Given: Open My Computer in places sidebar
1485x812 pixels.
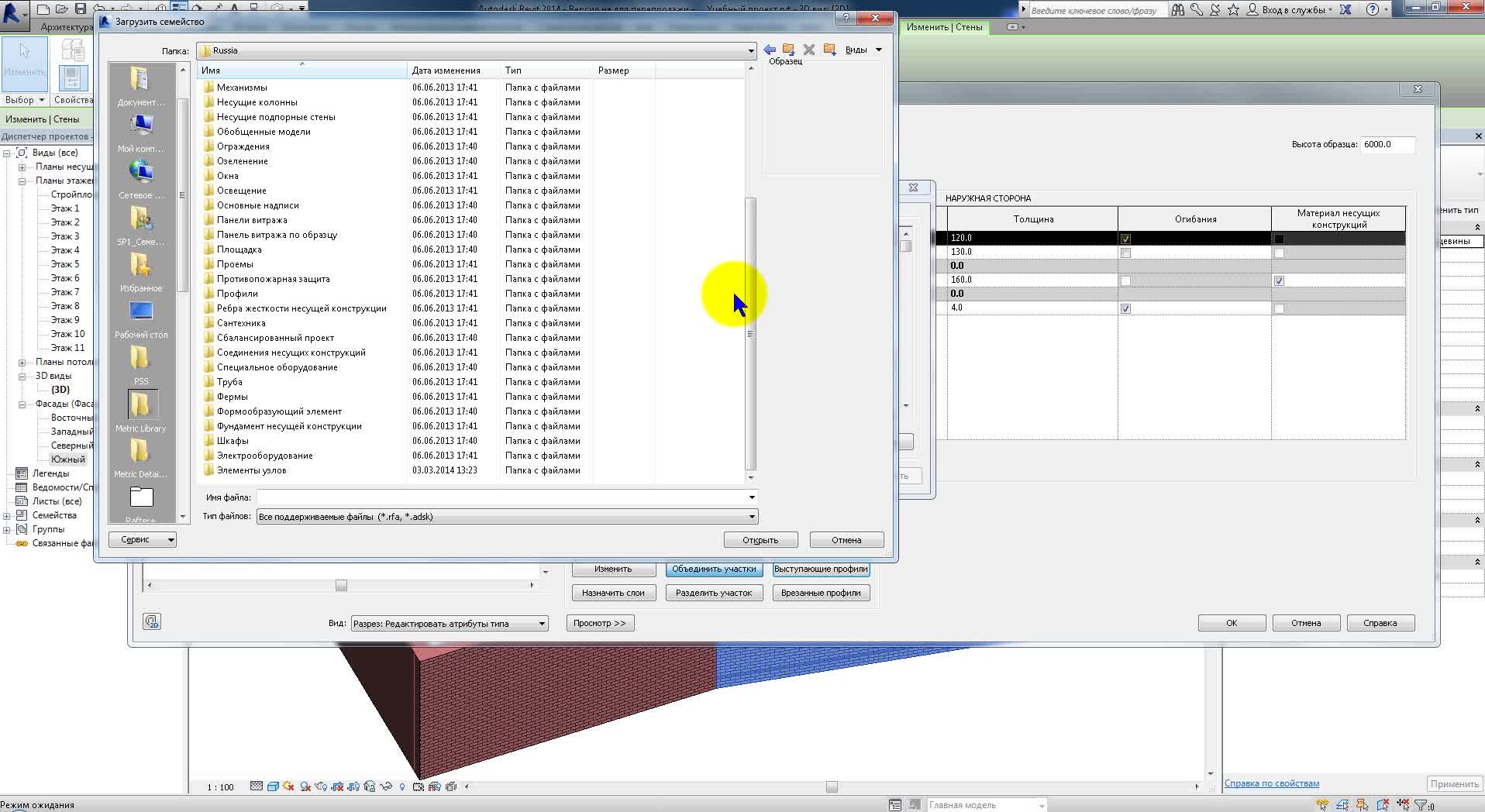Looking at the screenshot, I should pyautogui.click(x=141, y=132).
